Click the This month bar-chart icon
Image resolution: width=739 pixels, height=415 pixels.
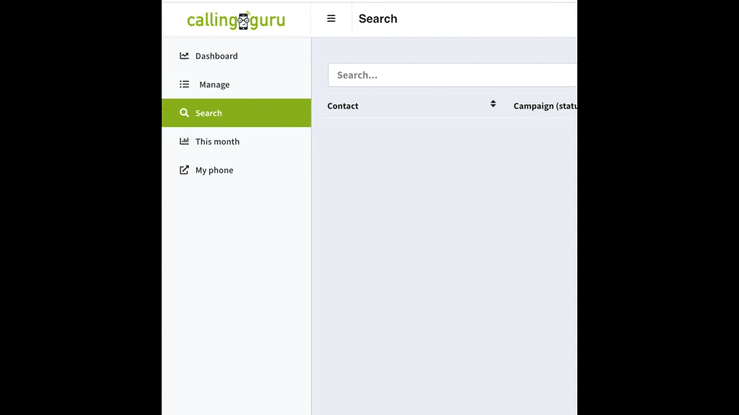point(184,141)
